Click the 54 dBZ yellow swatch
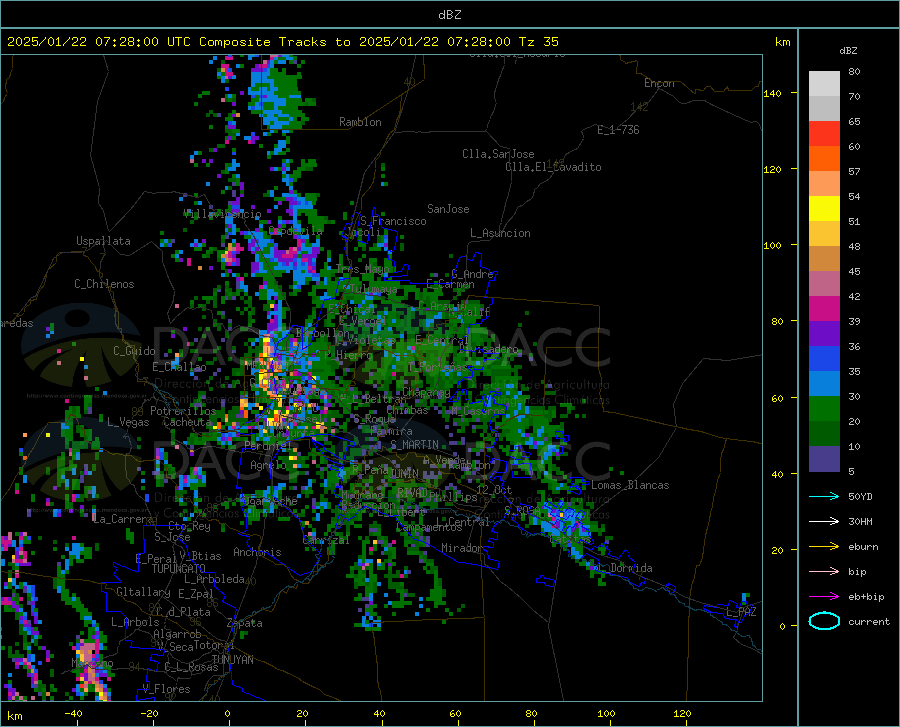The height and width of the screenshot is (727, 900). pos(824,209)
